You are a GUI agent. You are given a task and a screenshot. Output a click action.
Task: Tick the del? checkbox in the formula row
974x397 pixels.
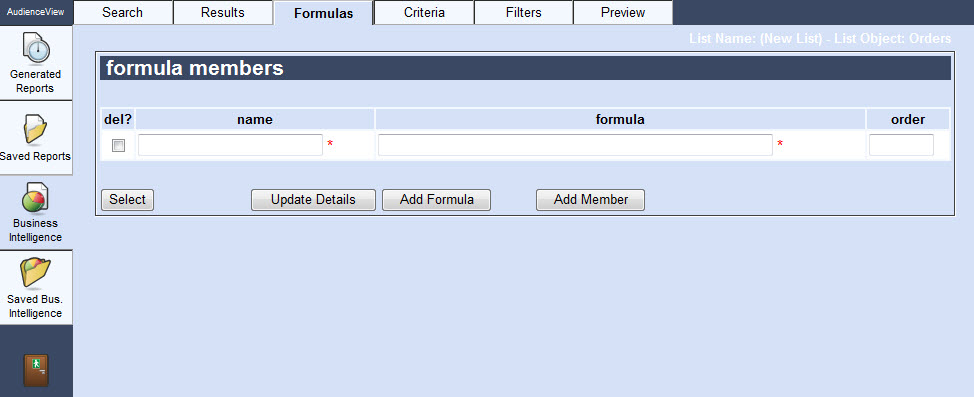coord(118,145)
